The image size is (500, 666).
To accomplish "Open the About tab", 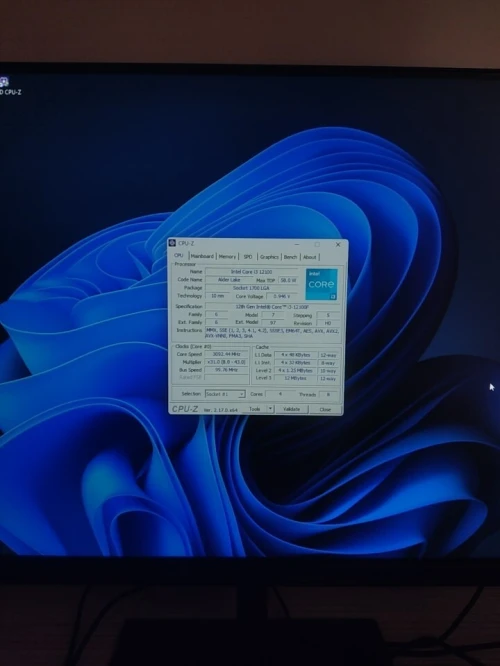I will tap(310, 257).
